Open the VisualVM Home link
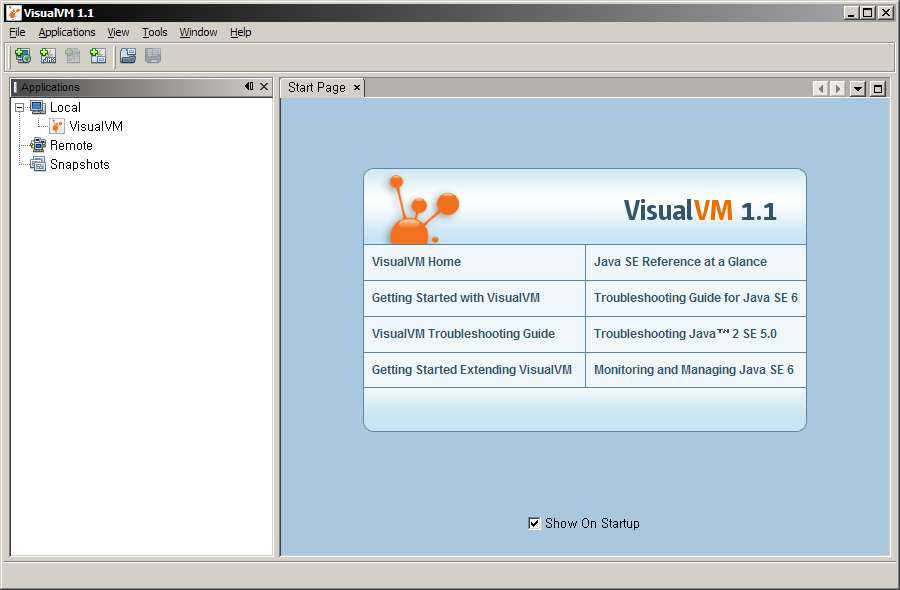Screen dimensions: 900x590 tap(416, 262)
